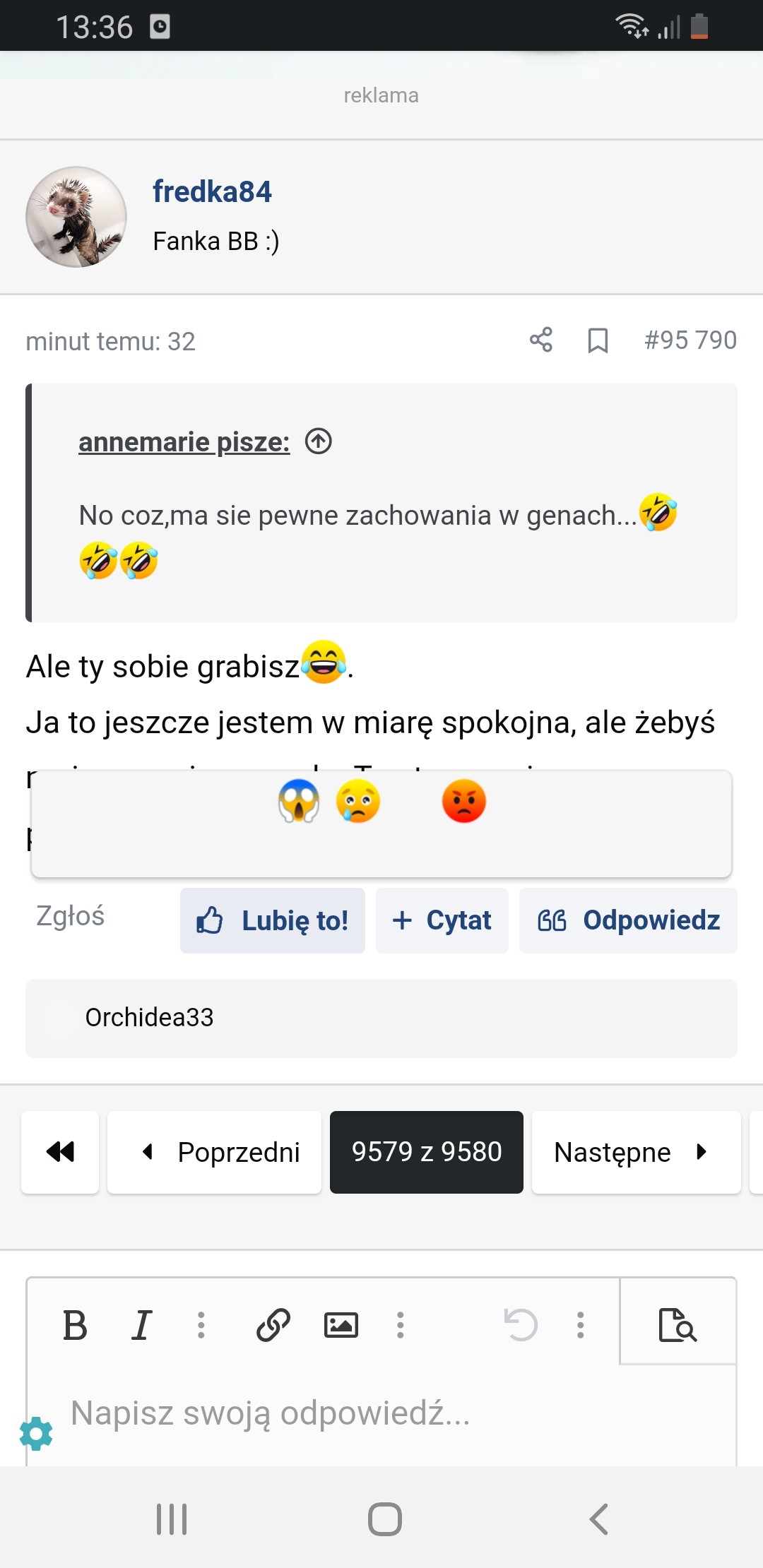Toggle bold formatting in editor
The height and width of the screenshot is (1568, 763).
75,1324
